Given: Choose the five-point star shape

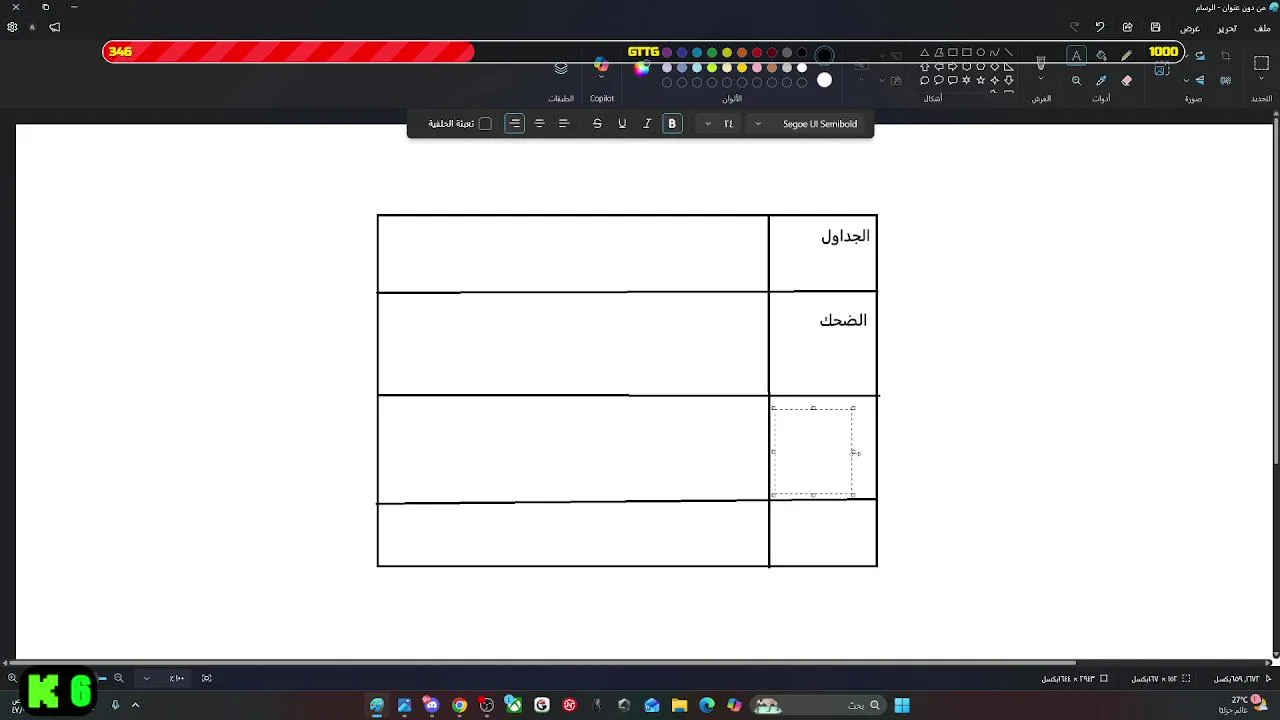Looking at the screenshot, I should 980,80.
